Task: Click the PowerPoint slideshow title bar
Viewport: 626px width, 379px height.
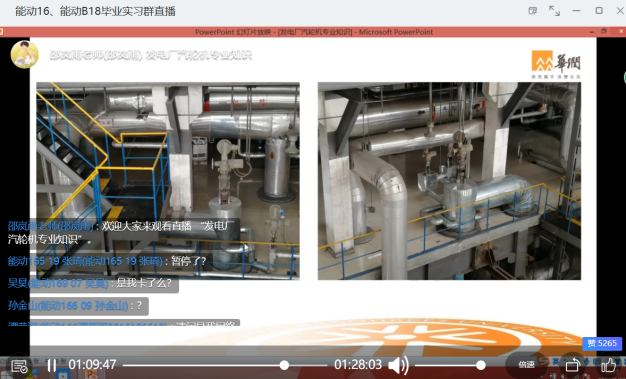Action: tap(314, 32)
